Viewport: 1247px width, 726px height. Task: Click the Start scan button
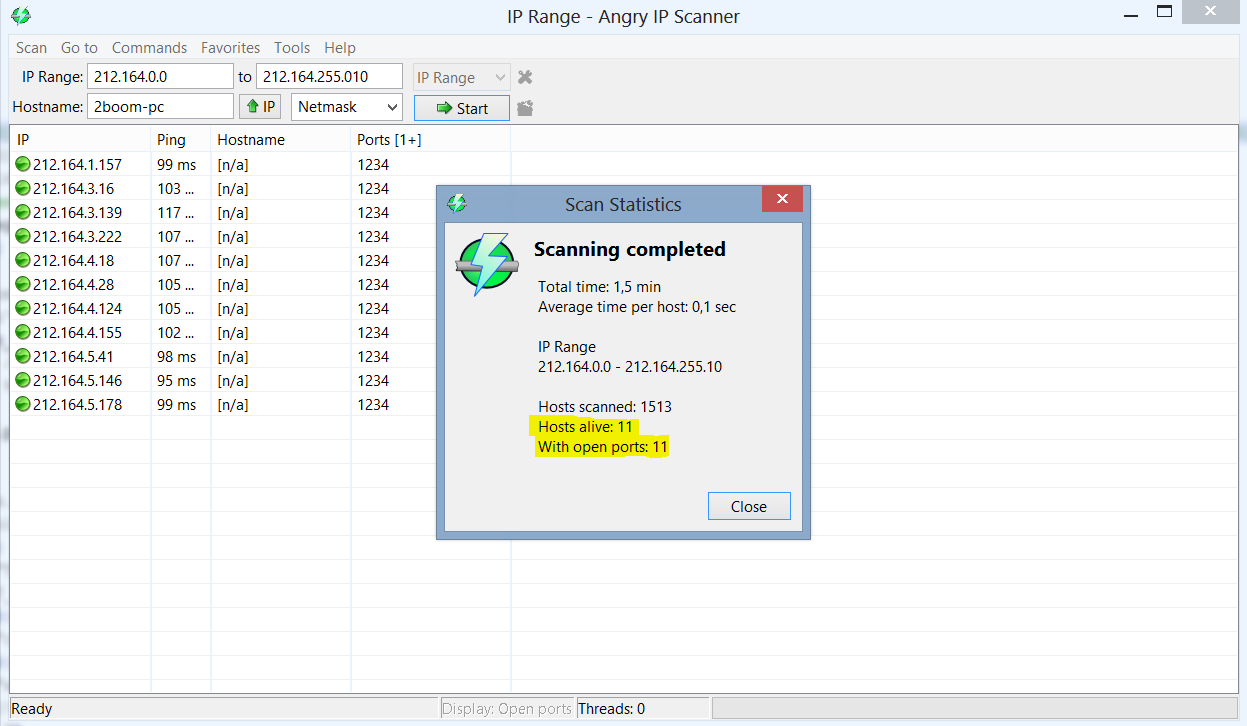click(x=462, y=108)
